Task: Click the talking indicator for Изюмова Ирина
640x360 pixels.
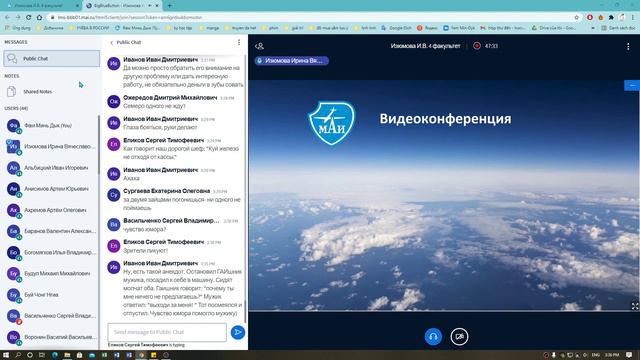Action: click(x=291, y=61)
